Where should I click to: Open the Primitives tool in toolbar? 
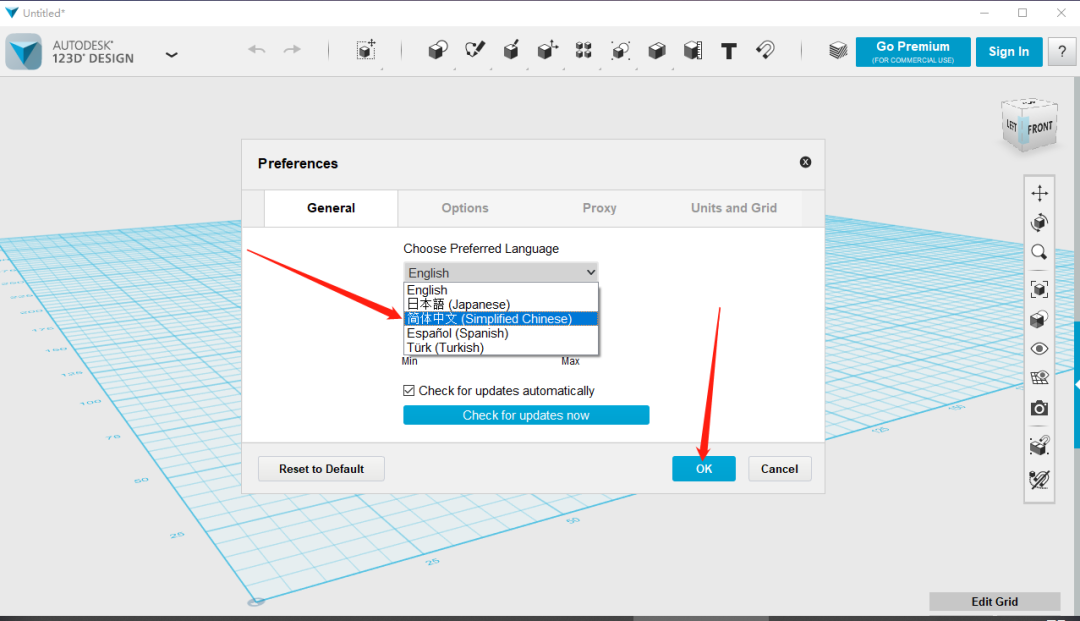[x=437, y=51]
